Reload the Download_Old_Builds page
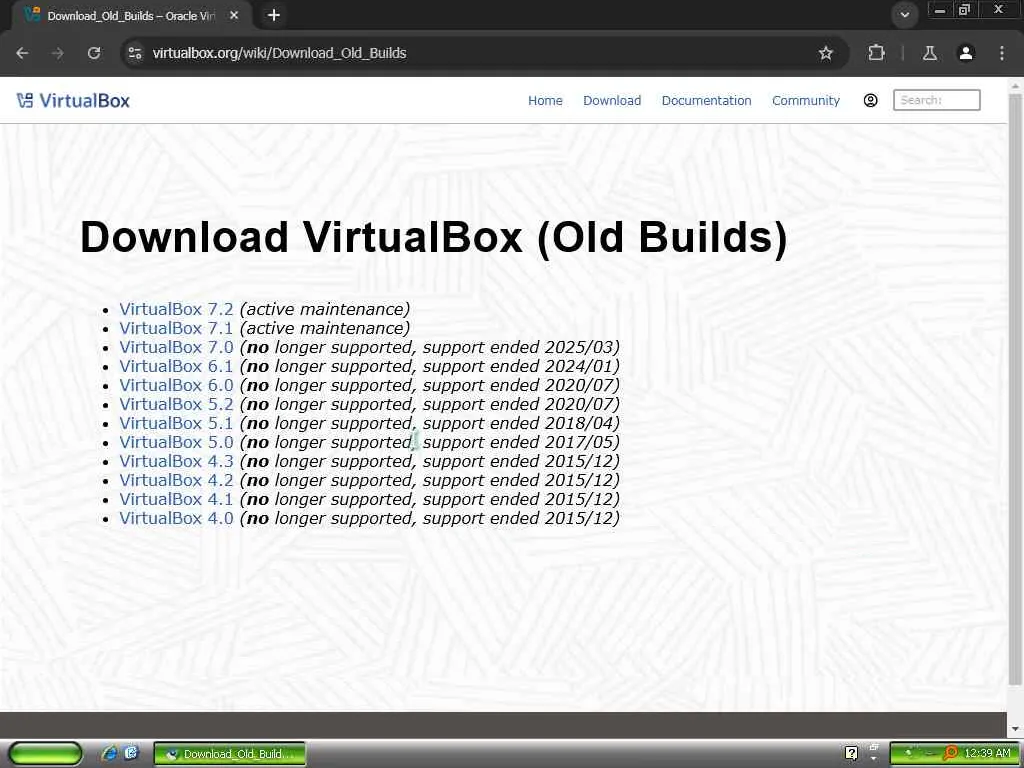Image resolution: width=1024 pixels, height=768 pixels. (94, 53)
